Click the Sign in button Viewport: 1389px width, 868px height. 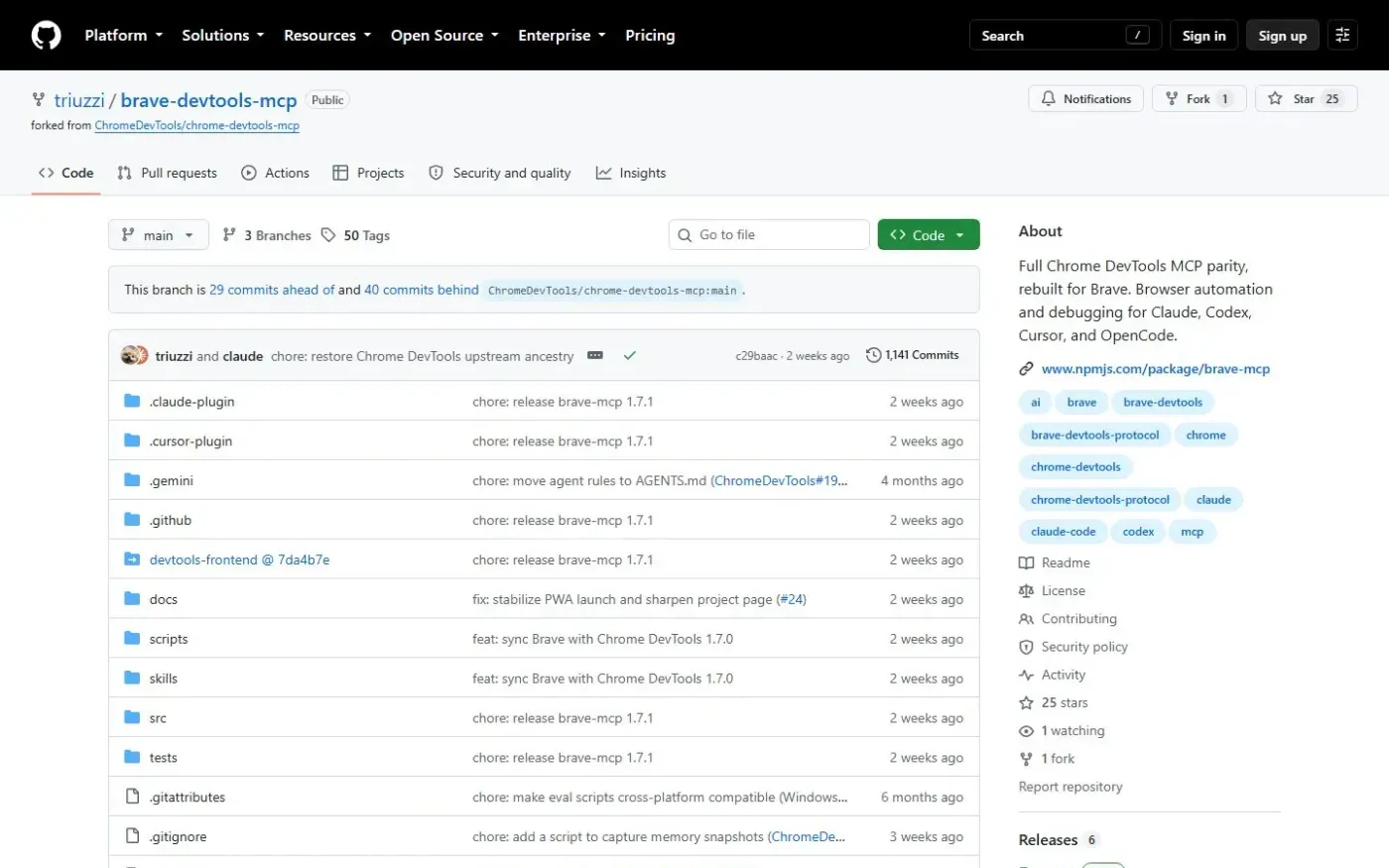tap(1204, 36)
